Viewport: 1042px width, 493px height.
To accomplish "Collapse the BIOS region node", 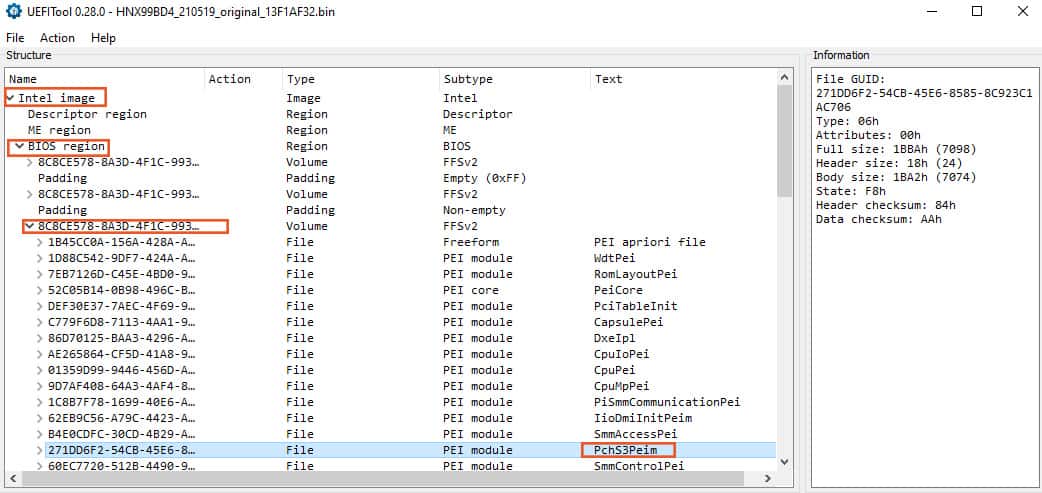I will pyautogui.click(x=20, y=146).
